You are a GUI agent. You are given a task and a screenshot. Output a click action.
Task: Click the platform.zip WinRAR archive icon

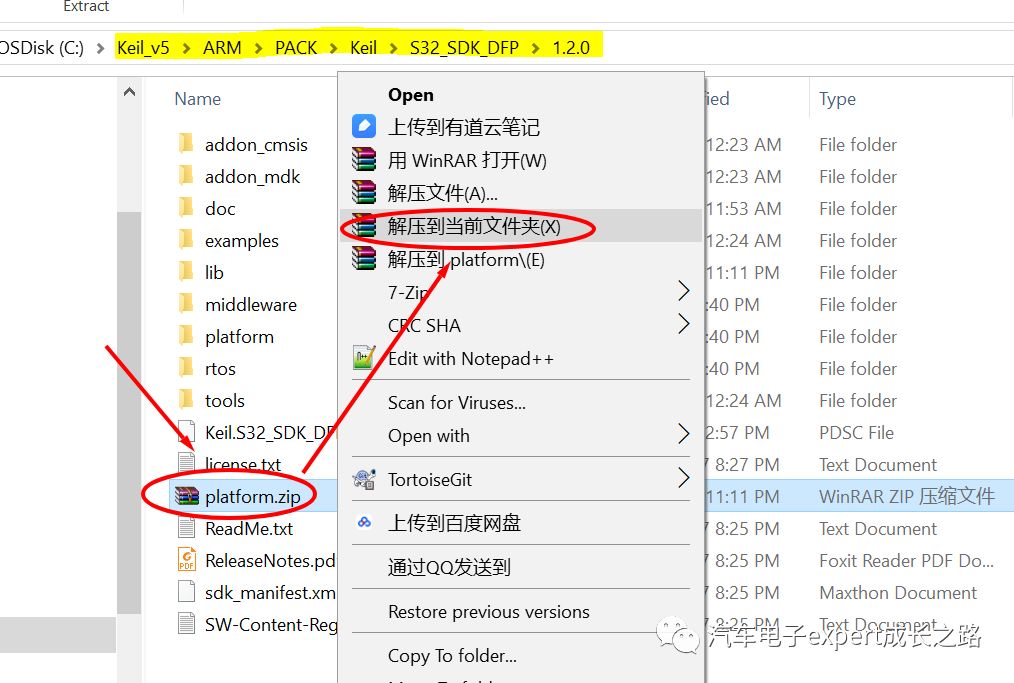pyautogui.click(x=187, y=496)
